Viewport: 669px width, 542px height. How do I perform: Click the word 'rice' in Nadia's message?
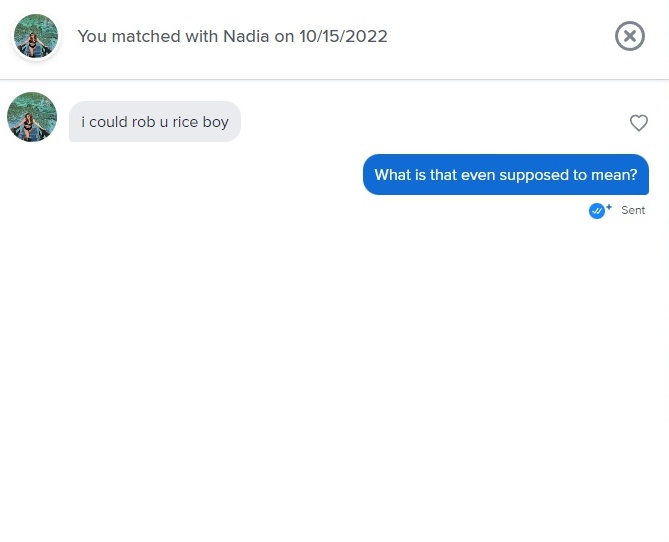tap(185, 122)
